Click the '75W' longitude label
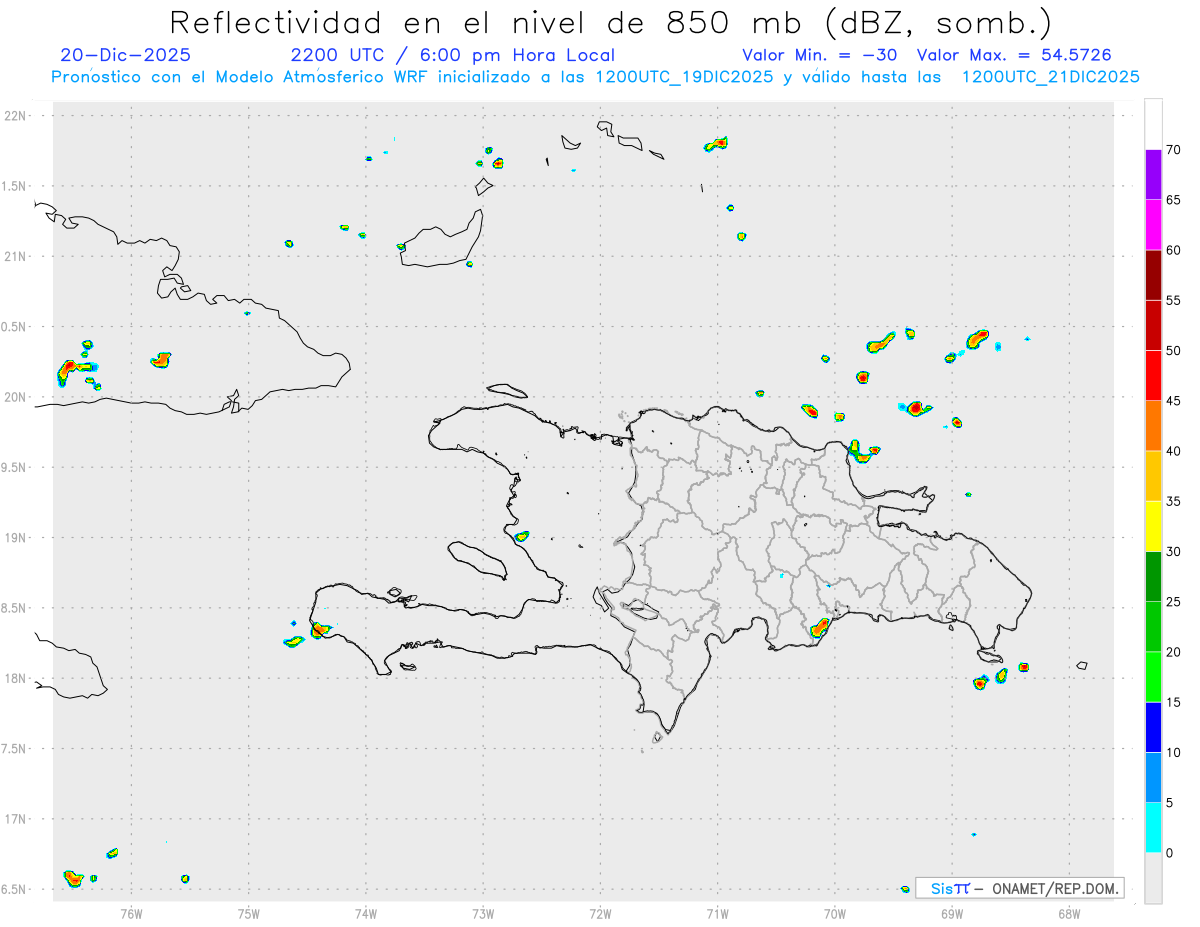Viewport: 1200px width, 927px height. (248, 913)
